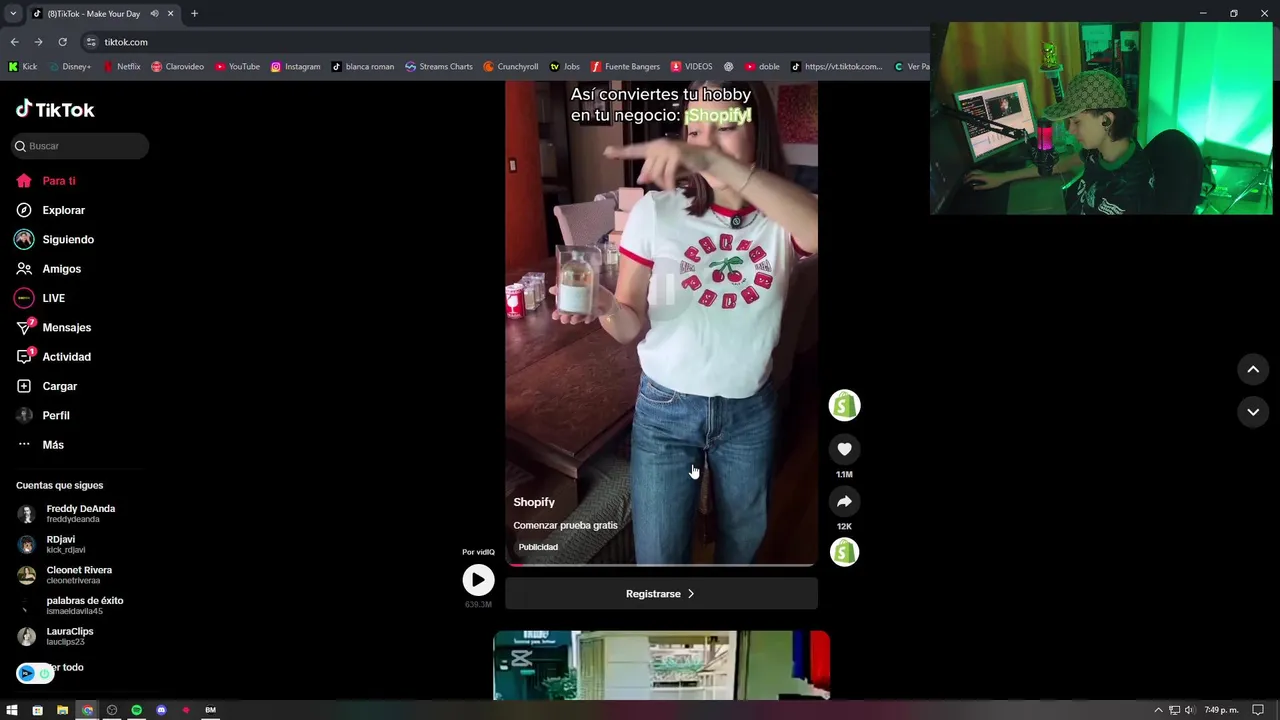Go to next video with down arrow

(x=1253, y=412)
